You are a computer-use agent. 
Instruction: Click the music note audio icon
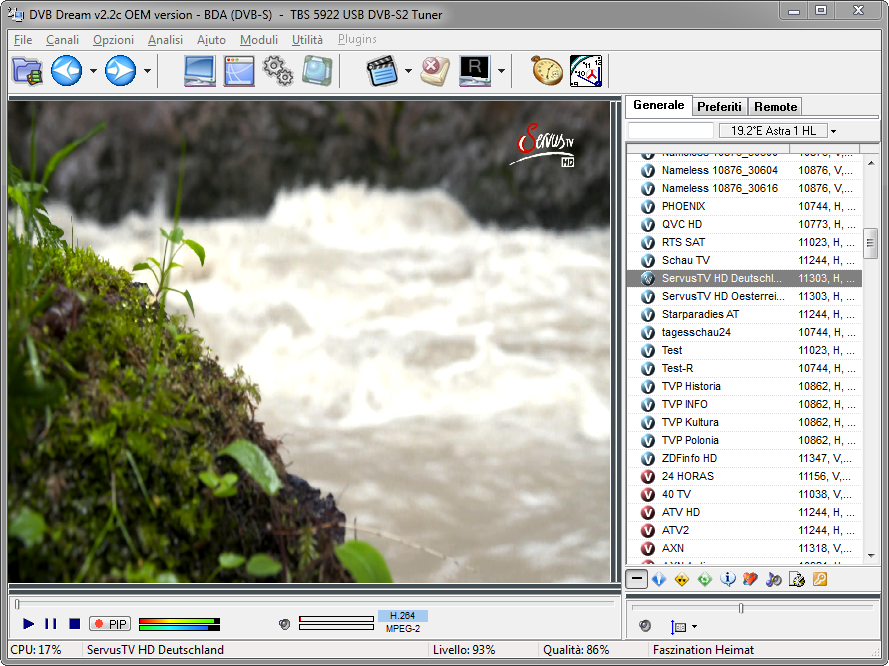click(773, 579)
